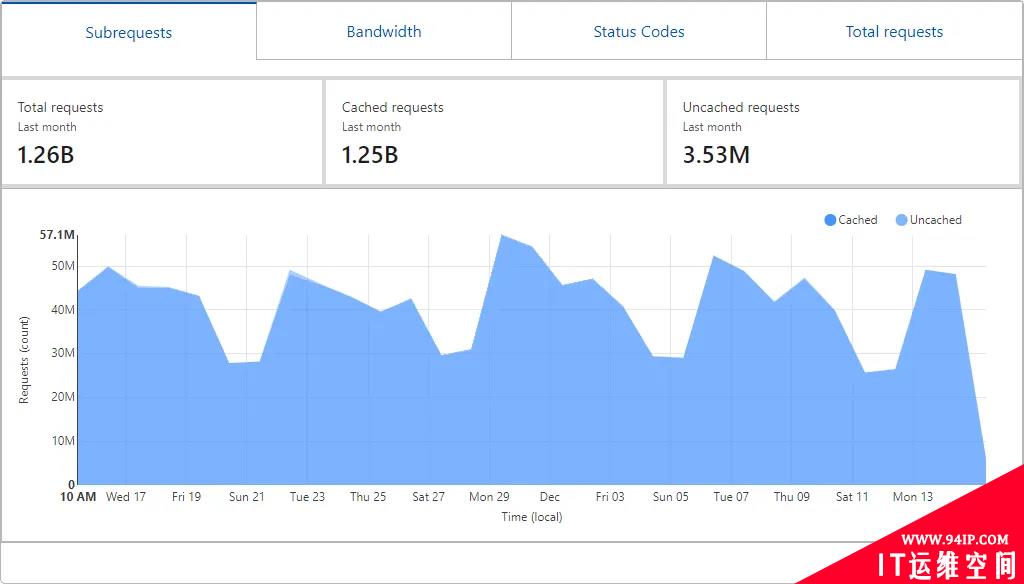Click the "Requests (count)" axis title
1024x584 pixels.
point(24,360)
